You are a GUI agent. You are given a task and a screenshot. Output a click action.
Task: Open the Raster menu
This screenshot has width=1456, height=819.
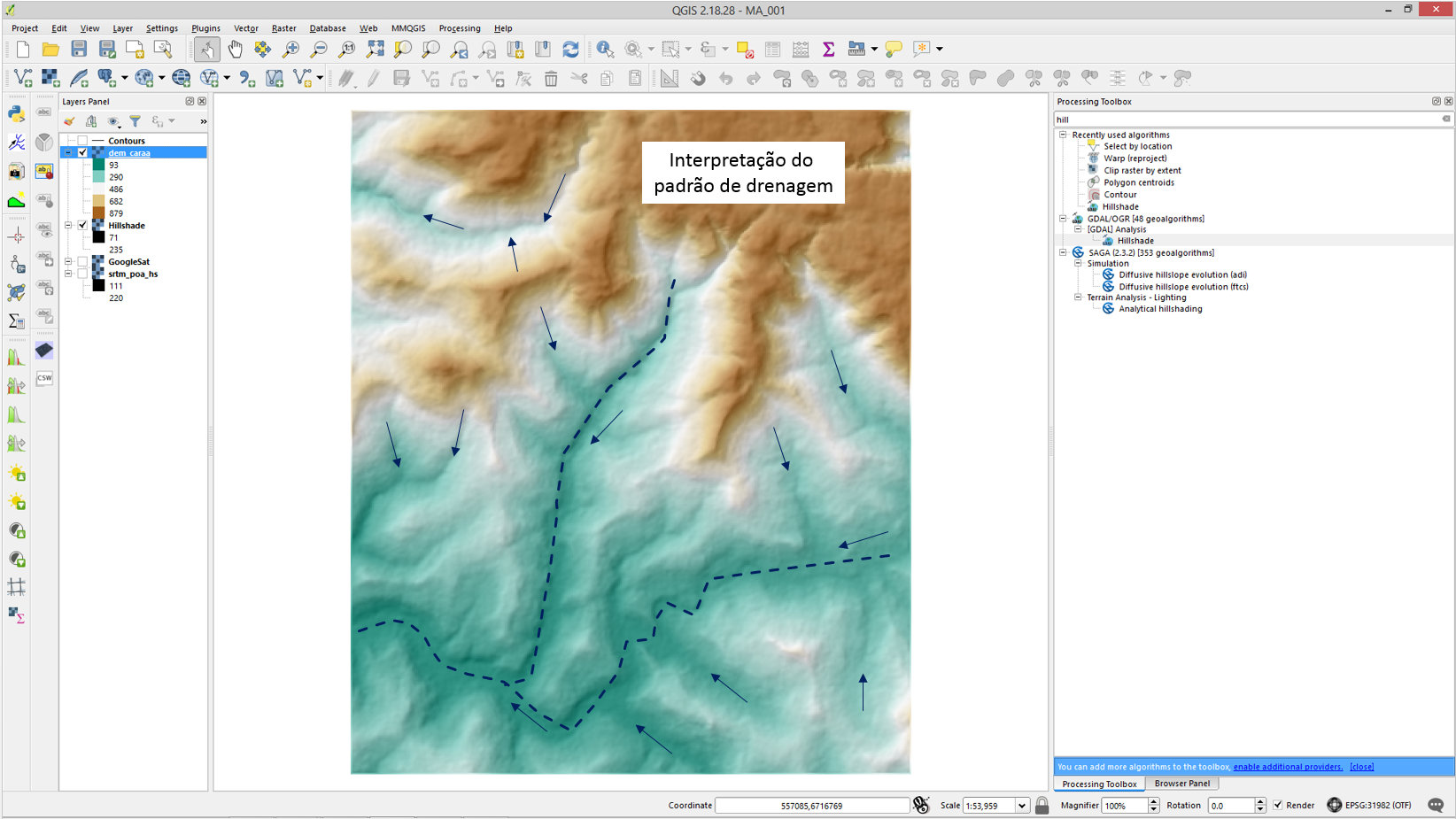point(283,28)
